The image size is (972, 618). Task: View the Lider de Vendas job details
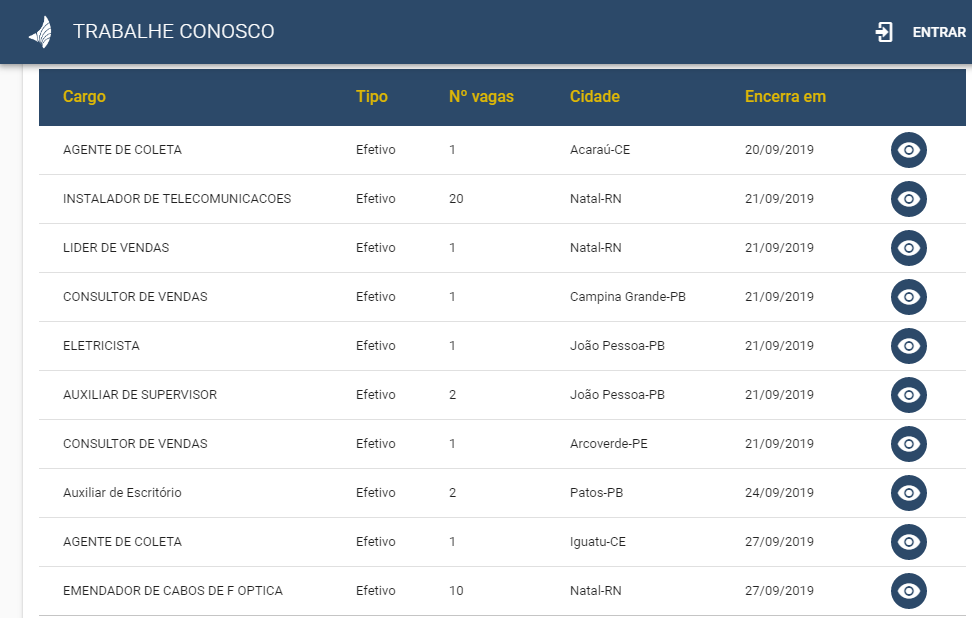click(908, 248)
